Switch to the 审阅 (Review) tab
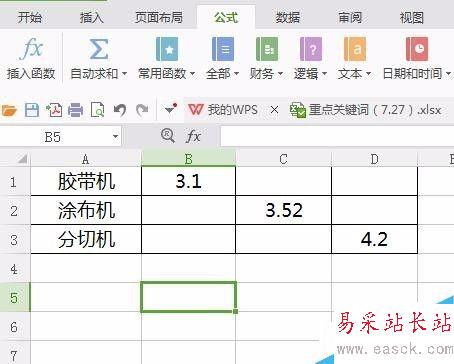The width and height of the screenshot is (454, 364). pyautogui.click(x=350, y=17)
